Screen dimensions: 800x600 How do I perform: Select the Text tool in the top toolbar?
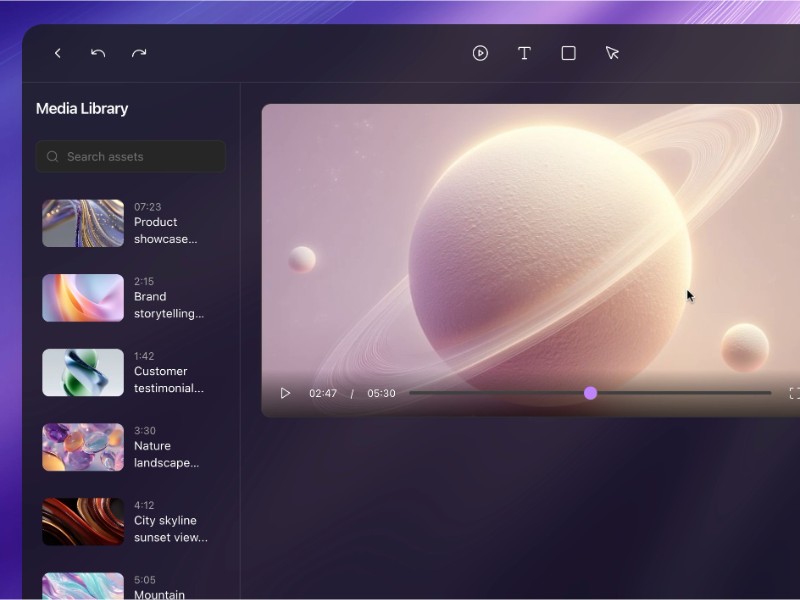tap(524, 53)
